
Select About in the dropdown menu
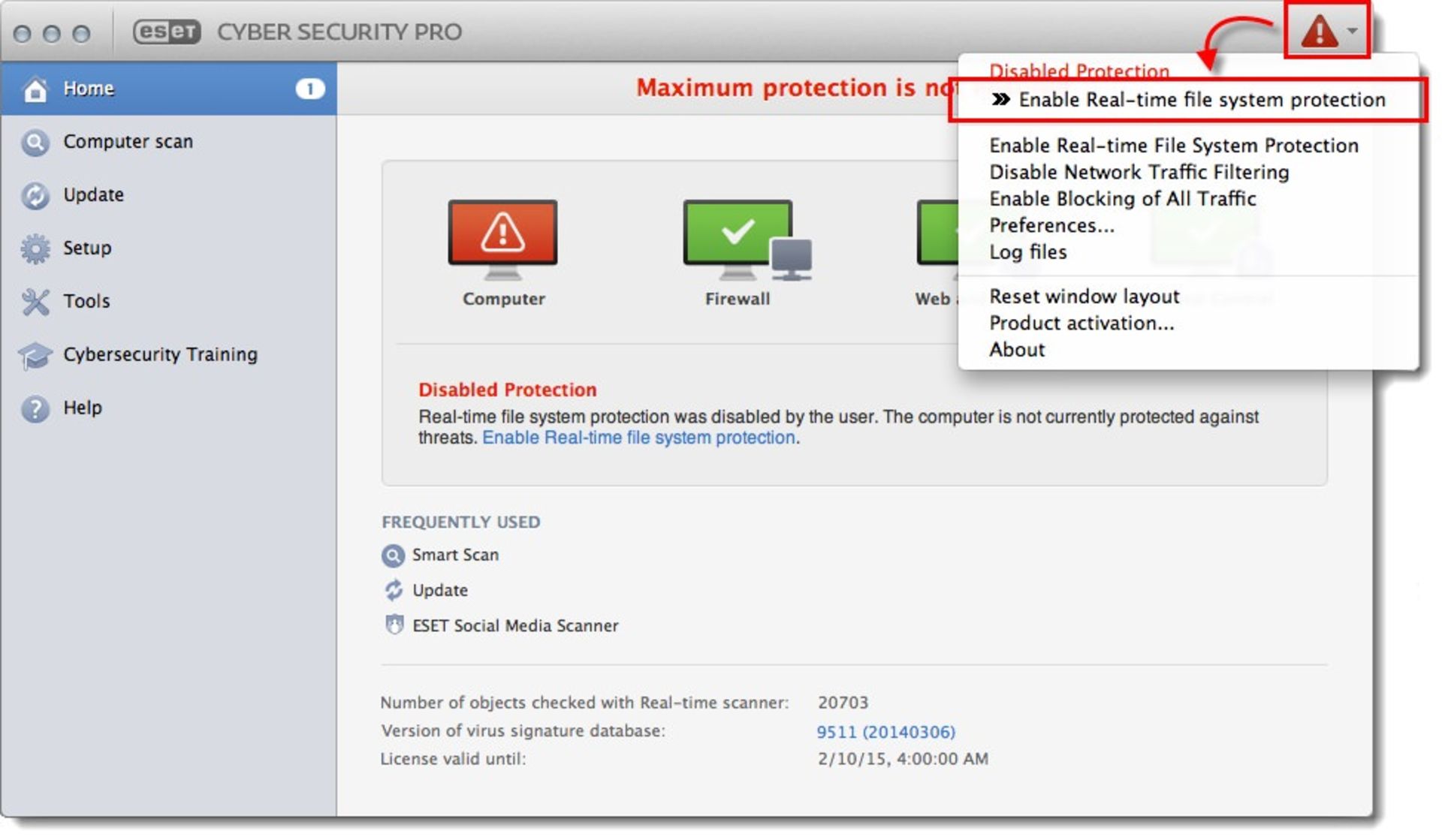[1017, 350]
